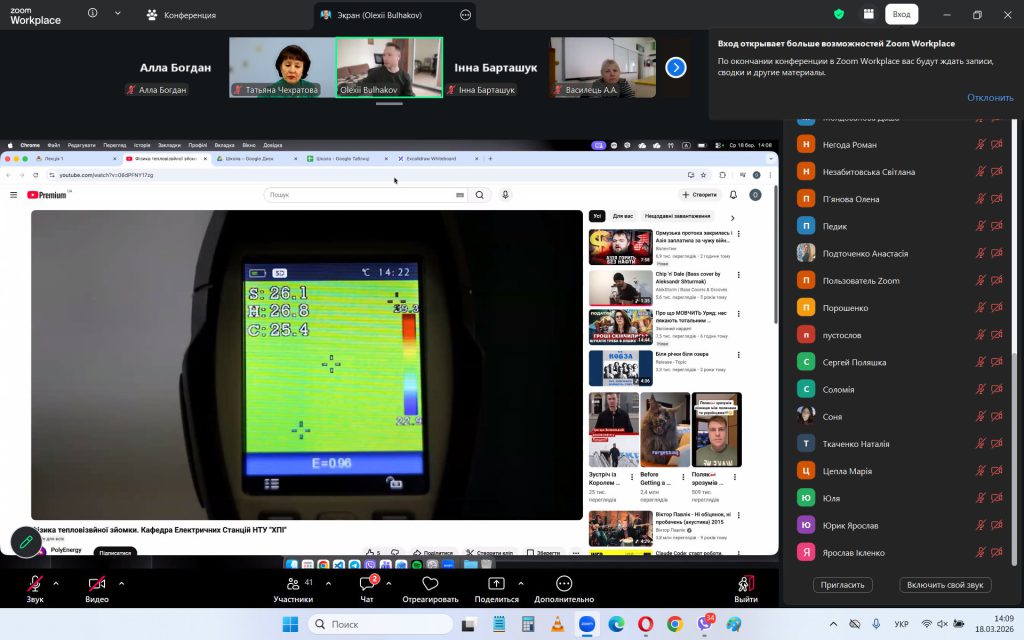1024x640 pixels.
Task: Expand audio options arrow beside Звук
Action: pos(56,583)
